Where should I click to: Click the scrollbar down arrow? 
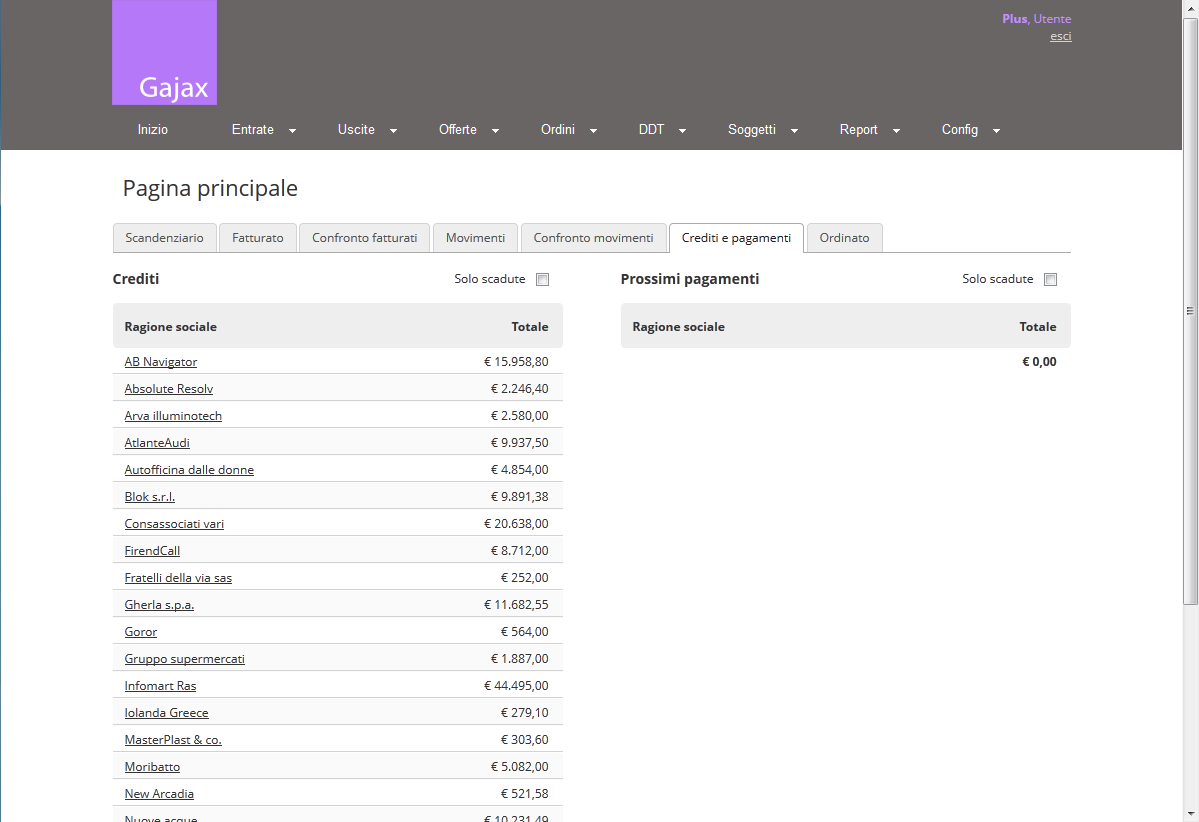[x=1191, y=815]
